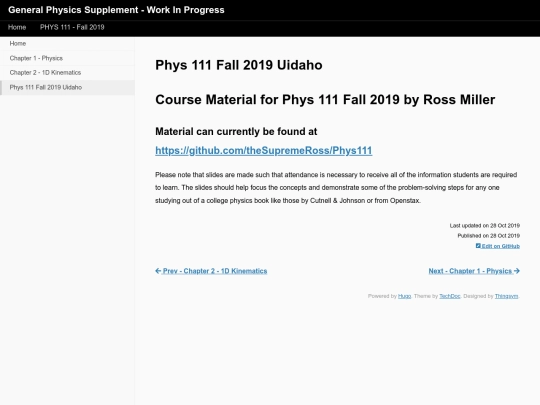Click the Material can currently be found at heading
This screenshot has width=540, height=405.
236,132
